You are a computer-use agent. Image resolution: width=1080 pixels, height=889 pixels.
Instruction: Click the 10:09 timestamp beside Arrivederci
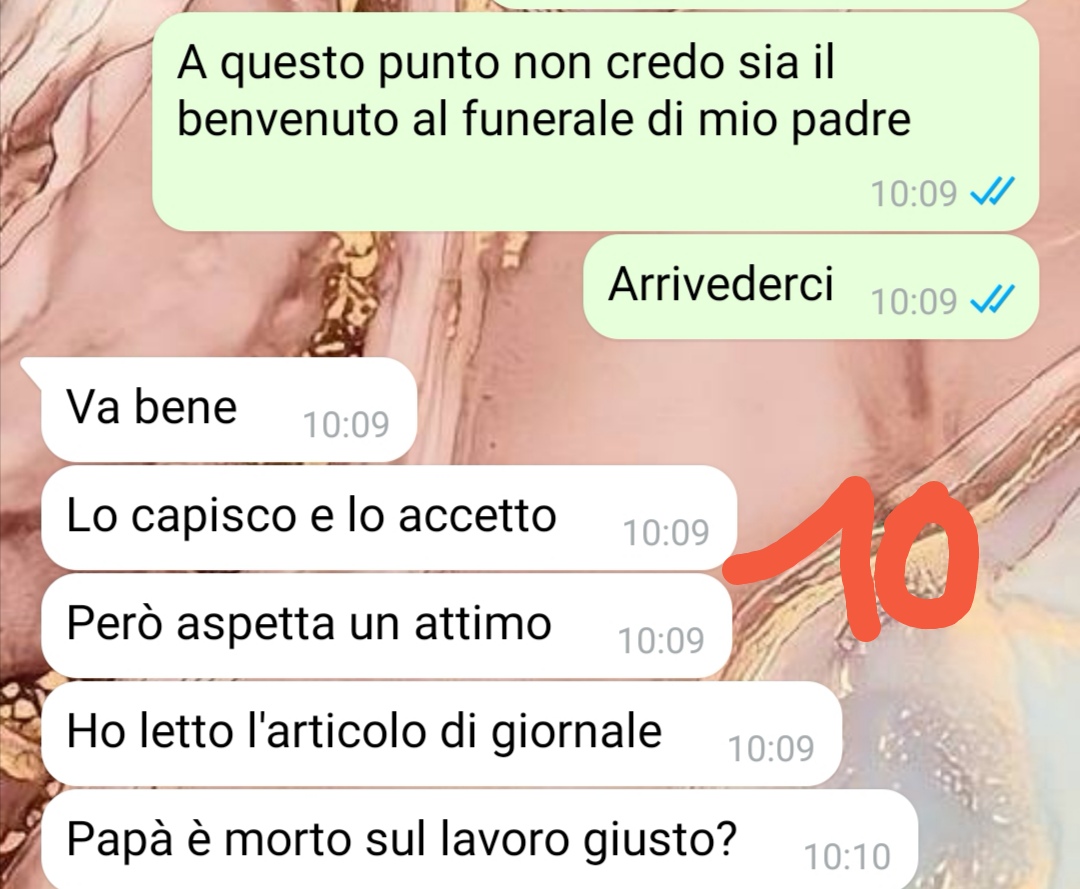point(914,302)
